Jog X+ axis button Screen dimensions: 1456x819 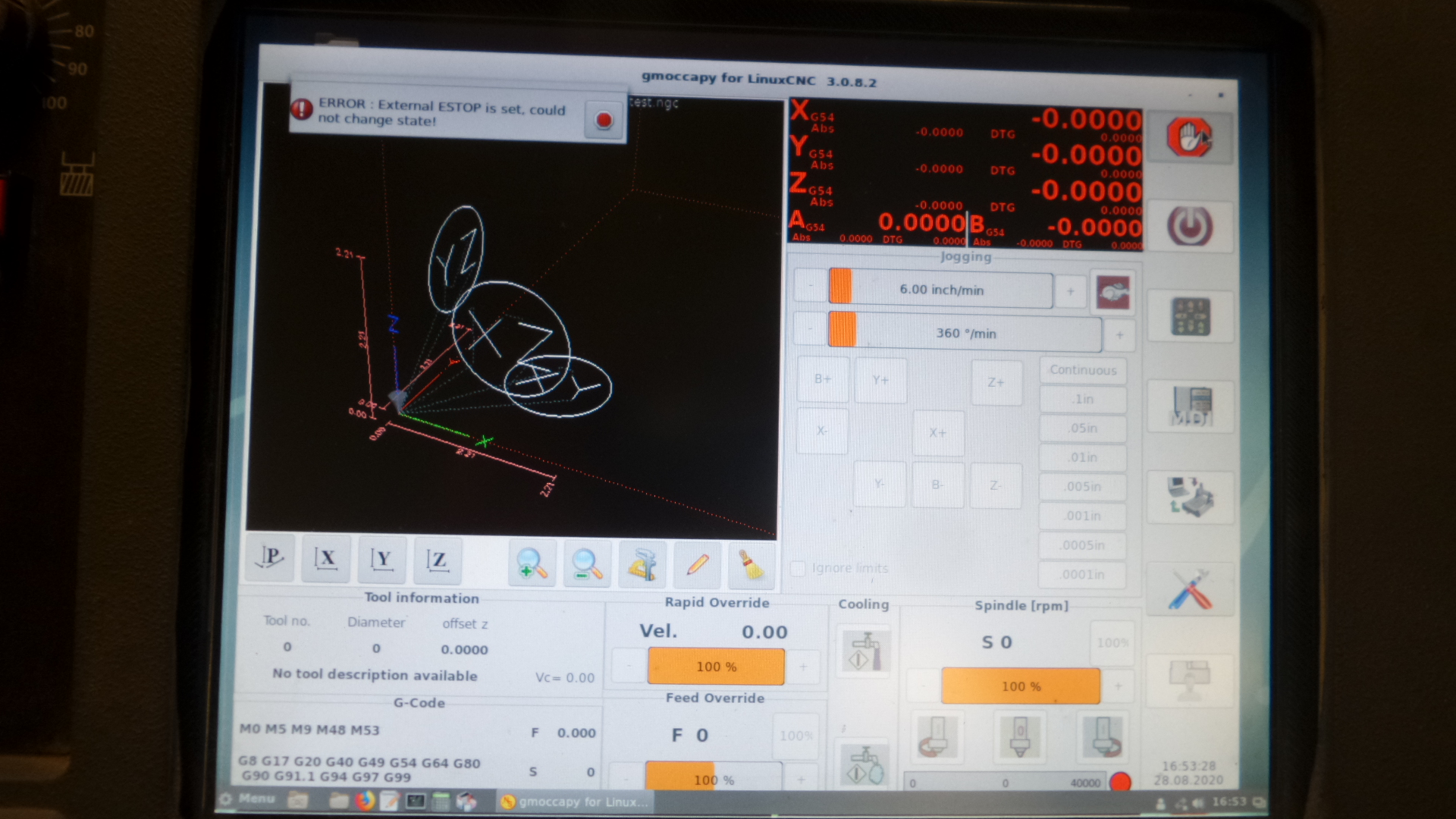[938, 433]
